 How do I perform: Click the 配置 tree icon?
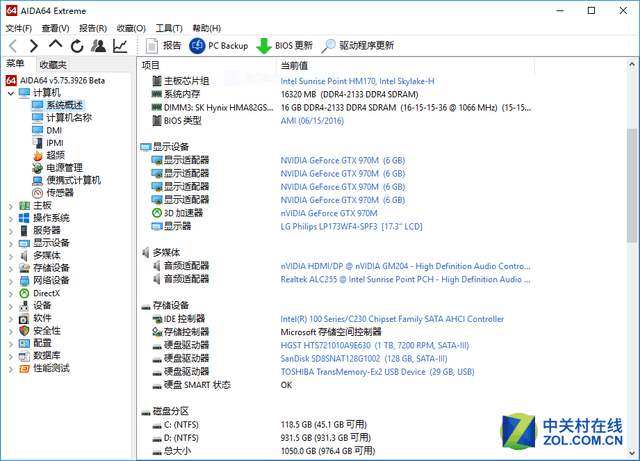tap(24, 343)
